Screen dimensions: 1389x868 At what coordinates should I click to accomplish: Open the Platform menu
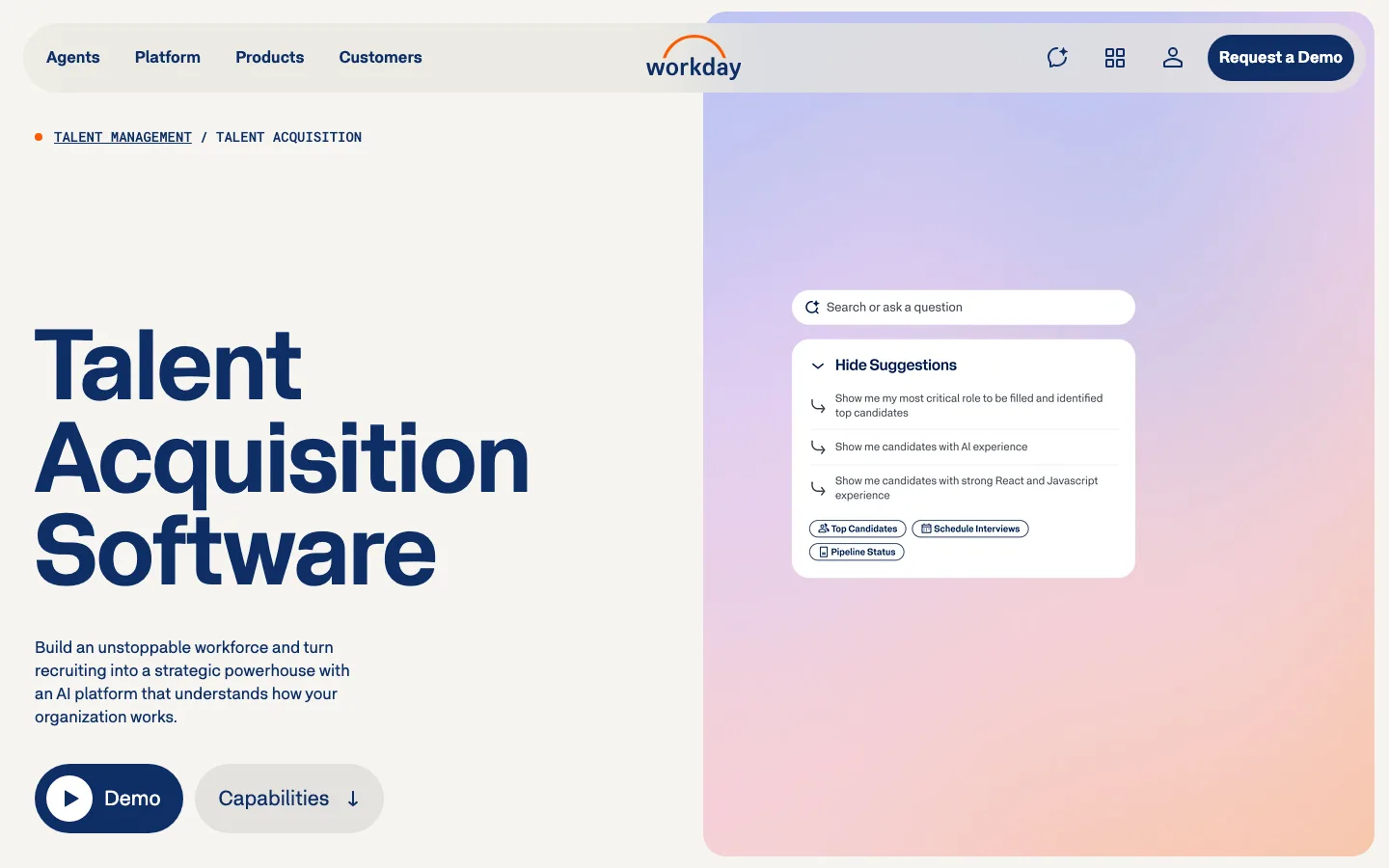(168, 58)
